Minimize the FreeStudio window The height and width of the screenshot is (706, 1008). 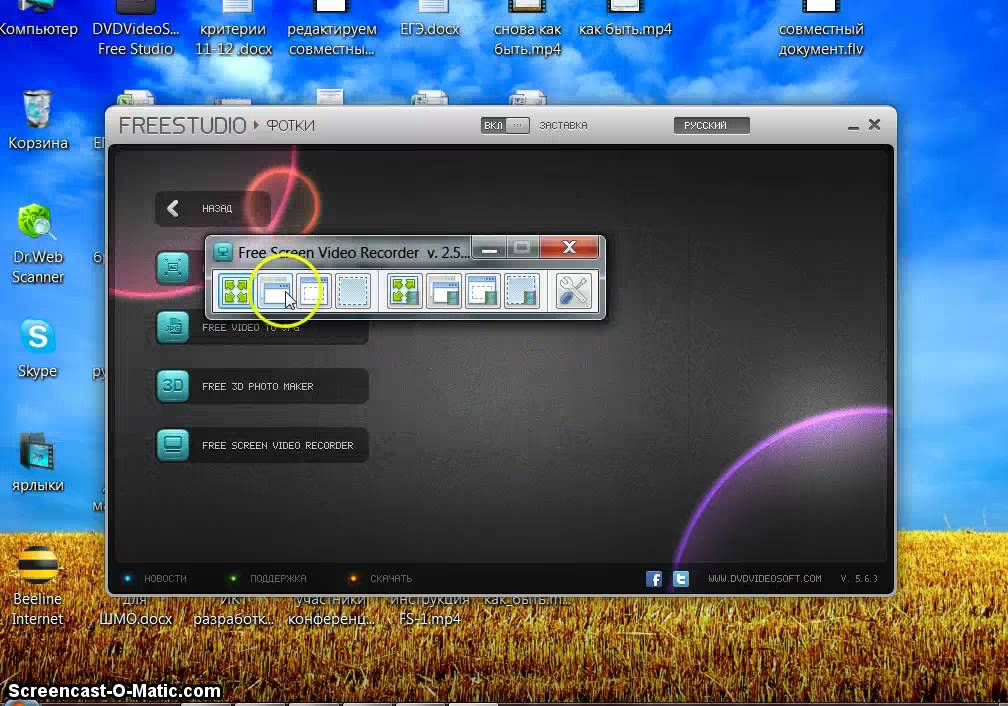point(854,126)
